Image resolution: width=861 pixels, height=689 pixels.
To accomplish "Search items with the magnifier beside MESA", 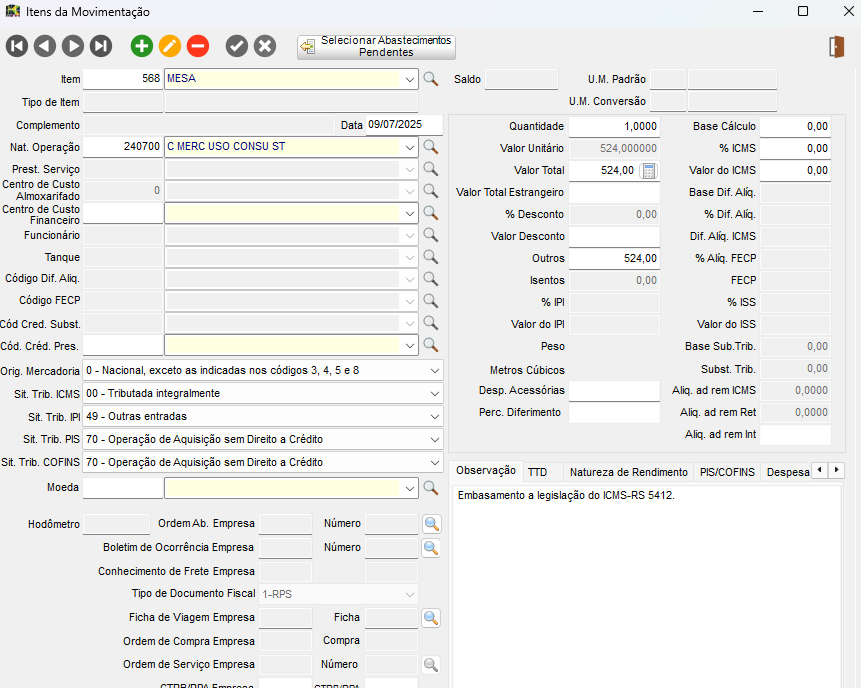I will 430,79.
